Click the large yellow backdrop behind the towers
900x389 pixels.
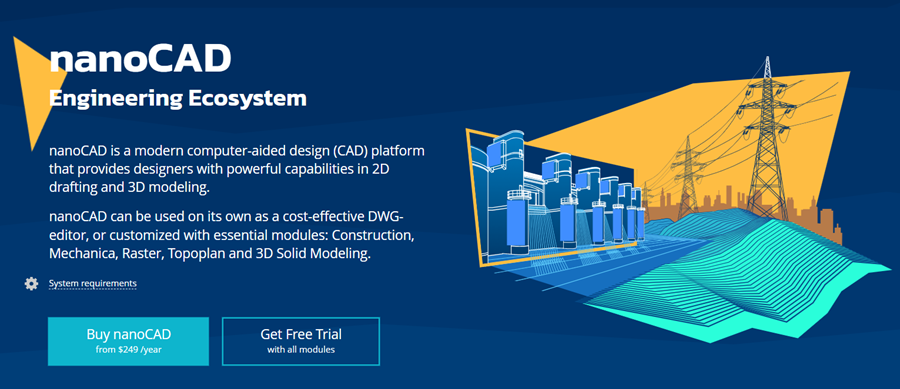[x=717, y=132]
